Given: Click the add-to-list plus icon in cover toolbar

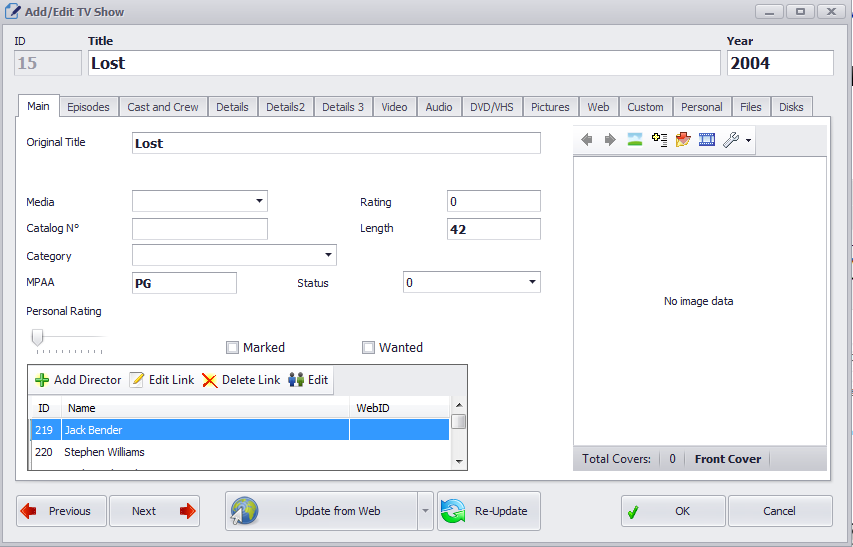Looking at the screenshot, I should pos(659,140).
